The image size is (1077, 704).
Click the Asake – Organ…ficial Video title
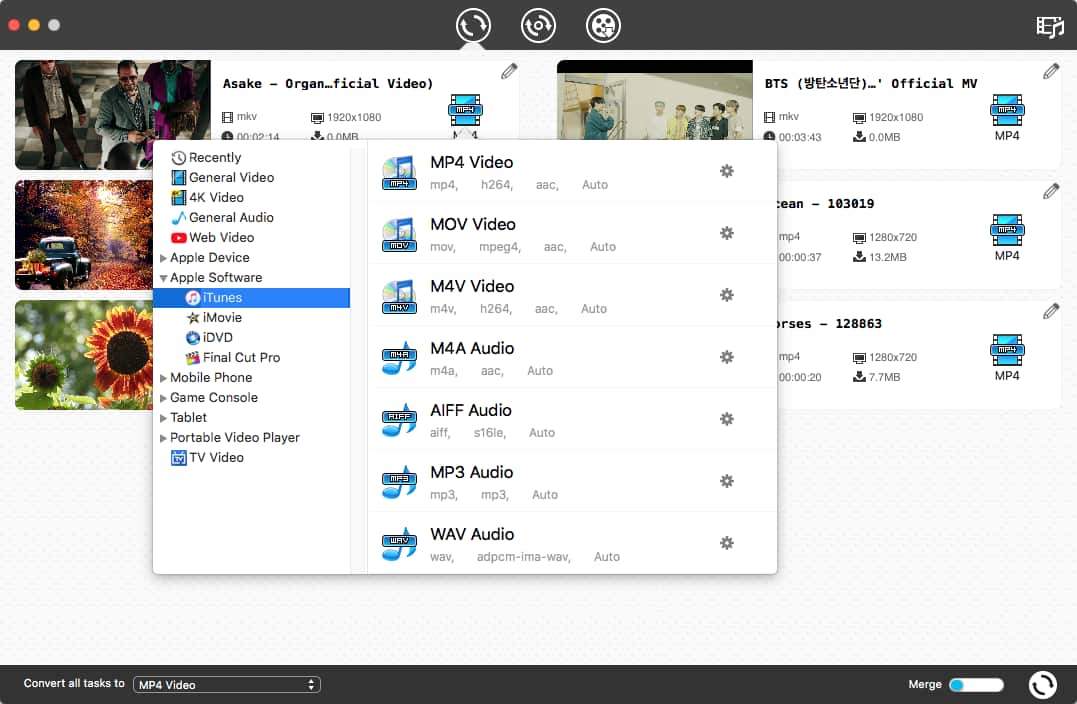click(328, 84)
